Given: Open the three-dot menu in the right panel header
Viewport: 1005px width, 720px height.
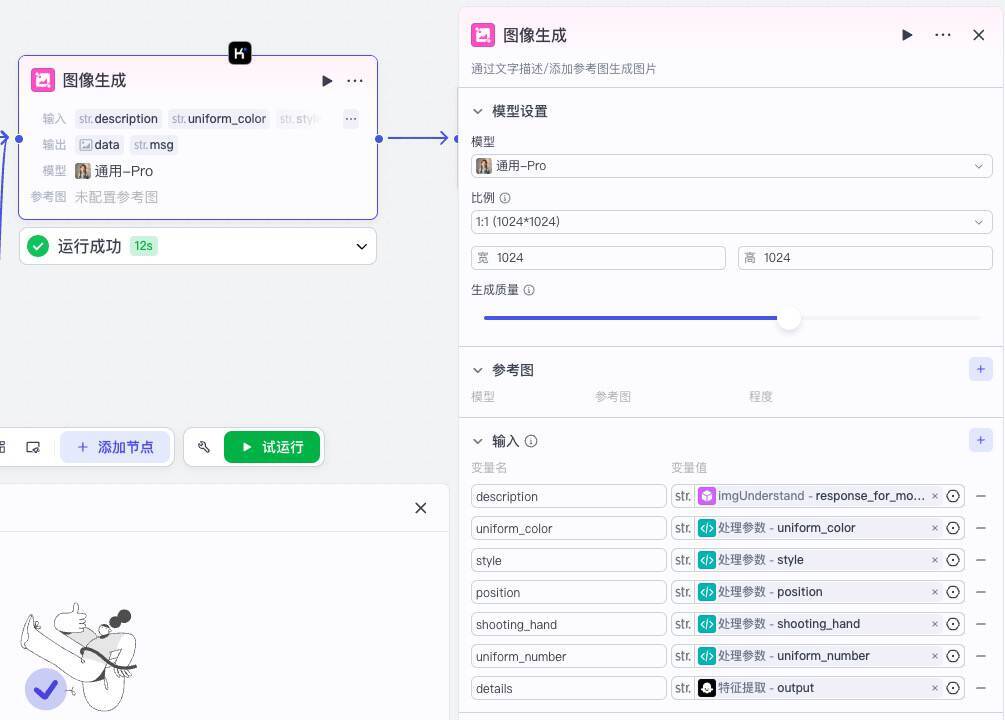Looking at the screenshot, I should click(x=943, y=35).
